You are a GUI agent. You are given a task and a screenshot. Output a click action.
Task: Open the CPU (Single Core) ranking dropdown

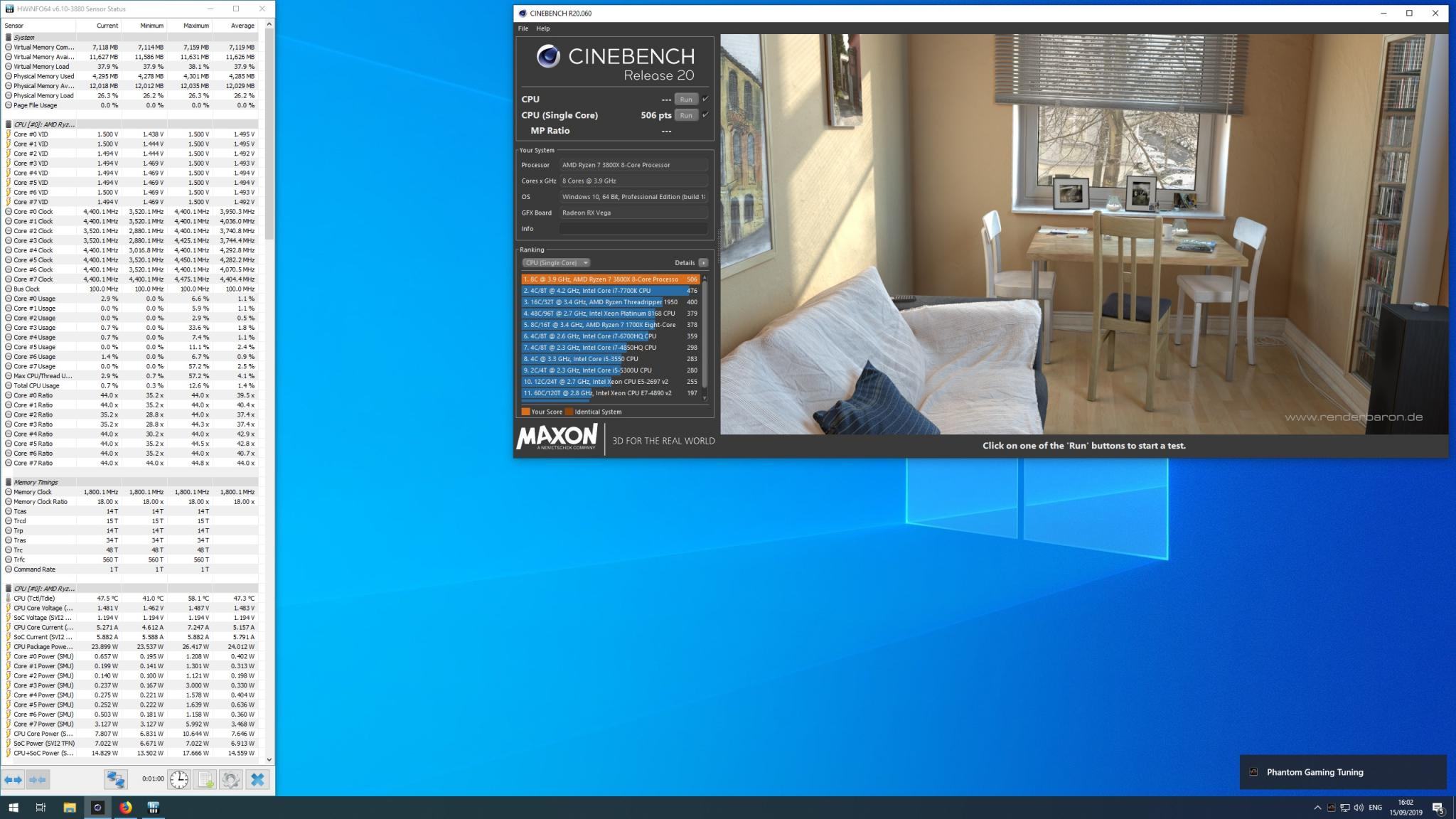click(555, 263)
